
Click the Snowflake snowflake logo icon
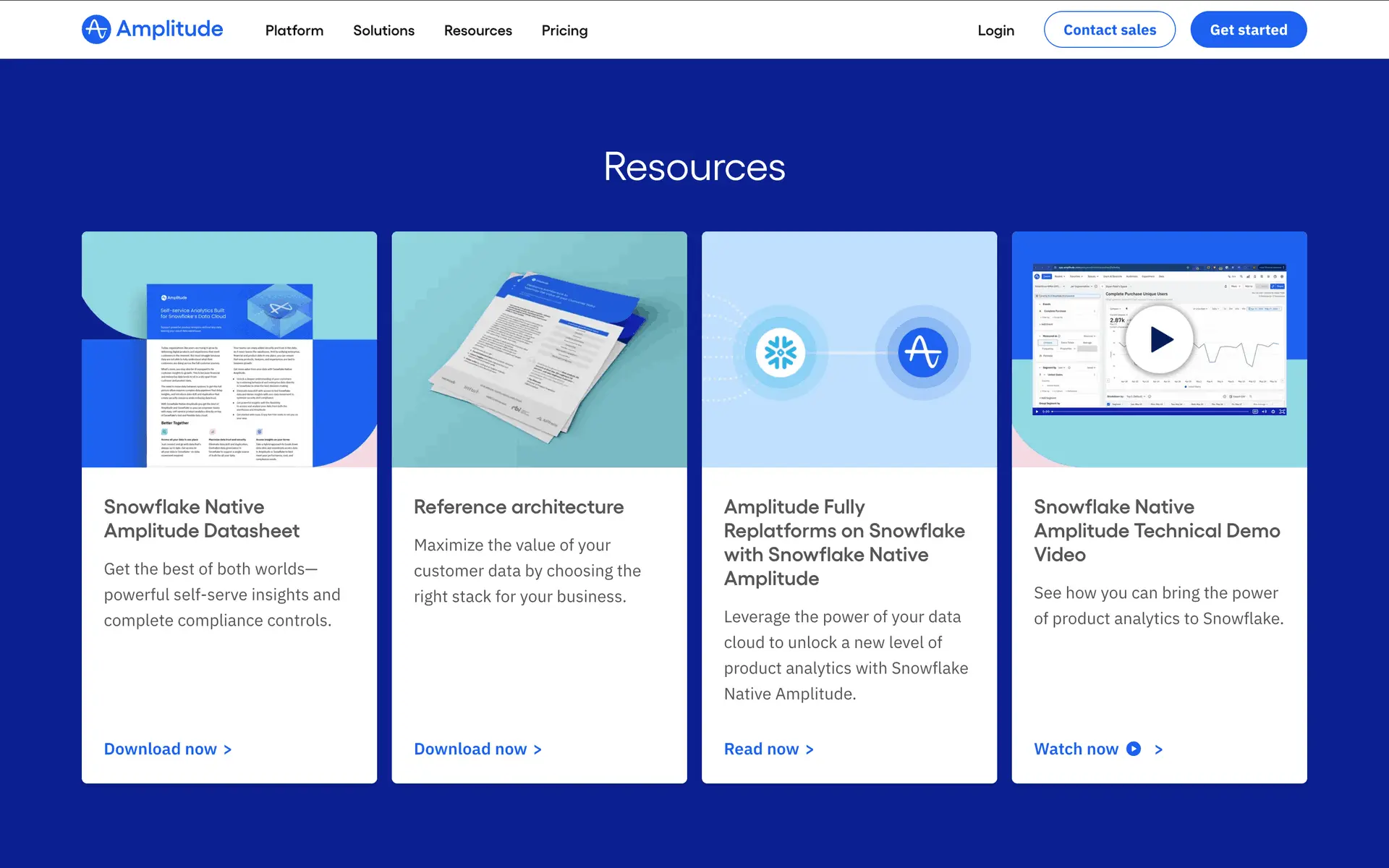point(780,353)
